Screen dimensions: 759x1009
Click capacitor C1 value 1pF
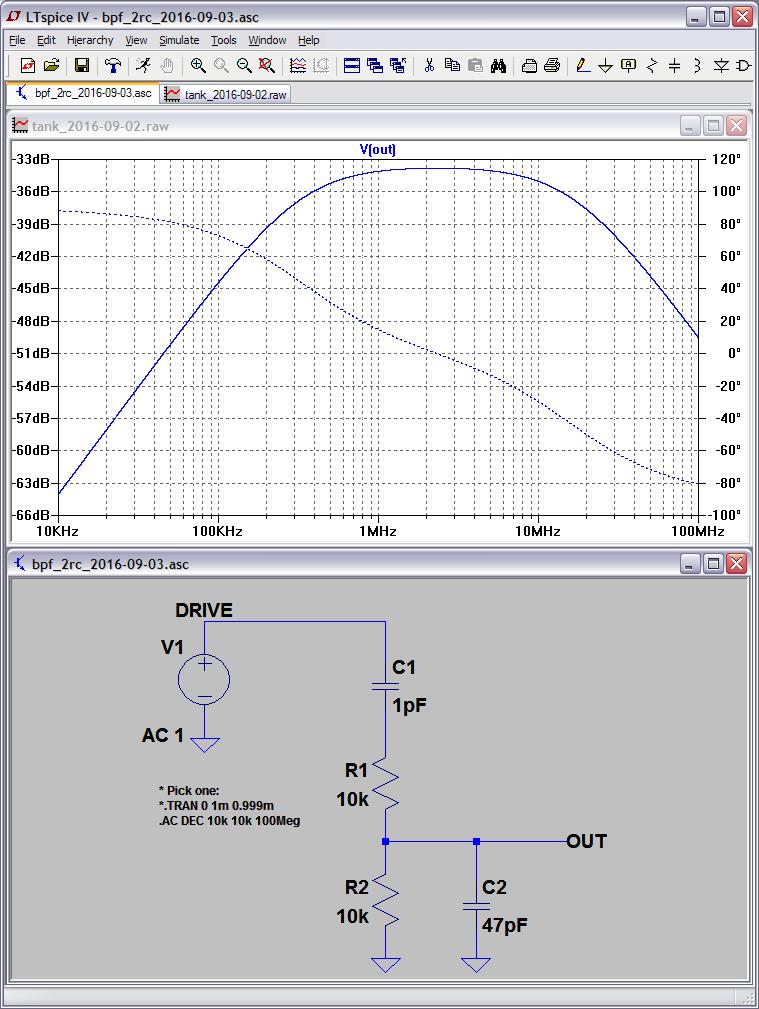[x=409, y=705]
